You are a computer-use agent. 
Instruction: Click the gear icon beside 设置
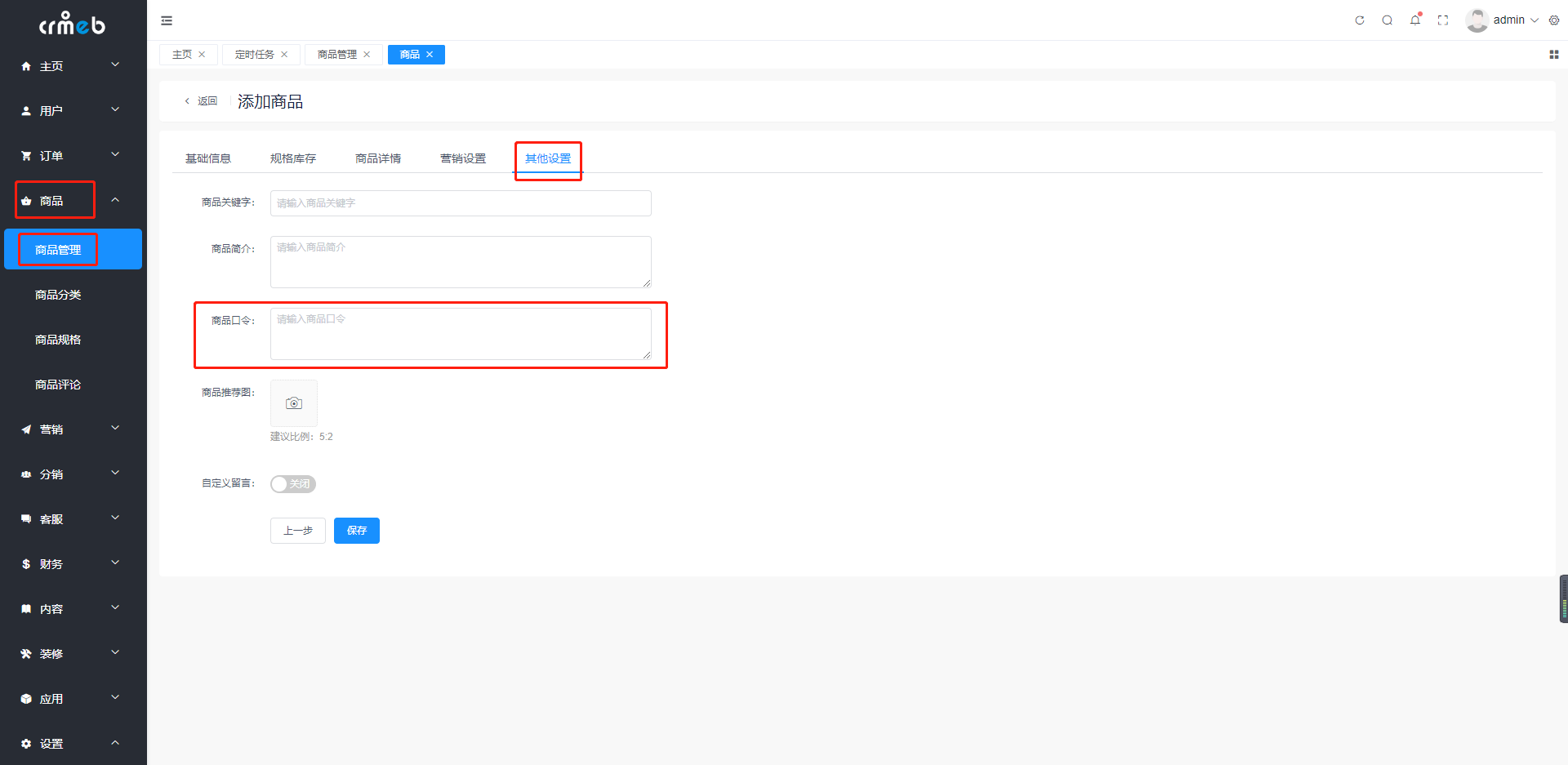coord(26,744)
